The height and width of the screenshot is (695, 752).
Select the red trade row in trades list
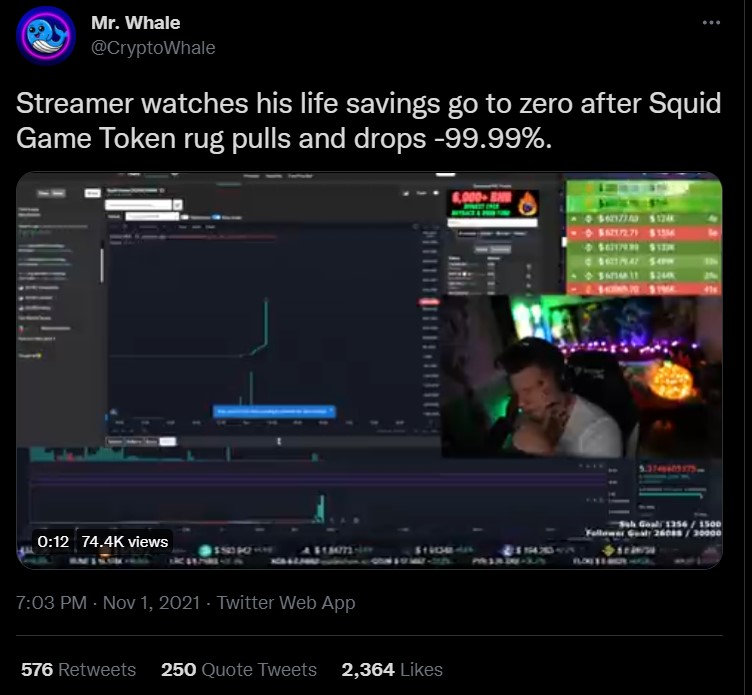[644, 233]
